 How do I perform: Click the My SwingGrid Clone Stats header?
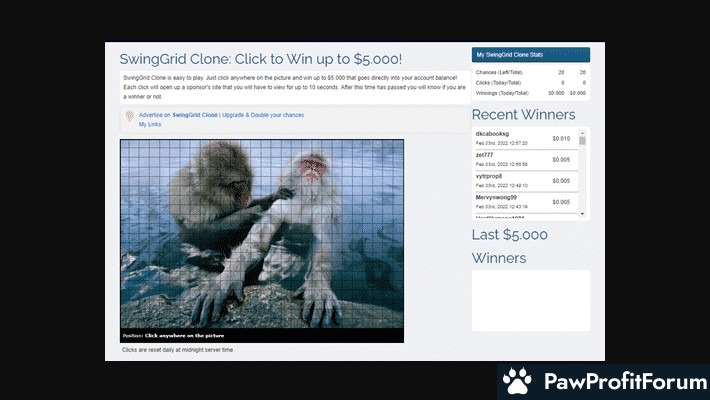531,55
